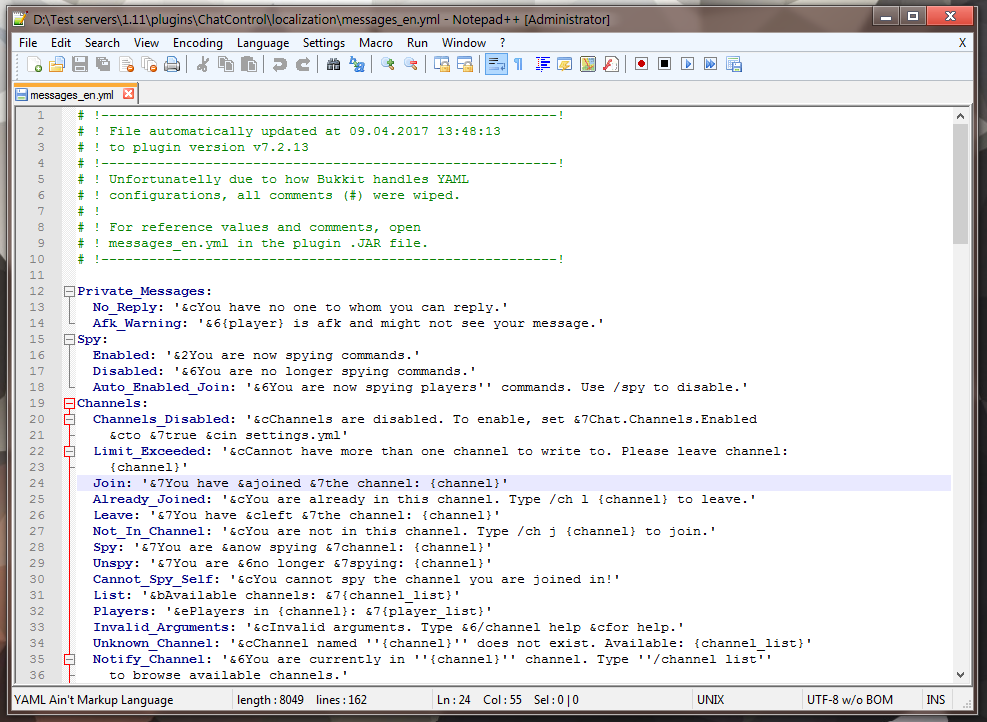Save the current file with the Save icon
This screenshot has width=987, height=722.
80,64
